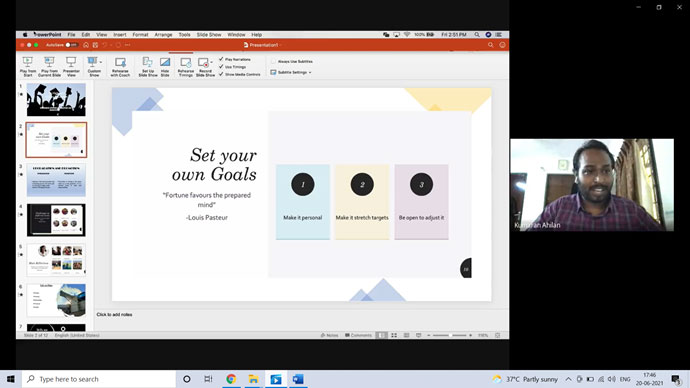Open Set Up Slide Show
Screen dimensions: 690x388
coord(148,66)
